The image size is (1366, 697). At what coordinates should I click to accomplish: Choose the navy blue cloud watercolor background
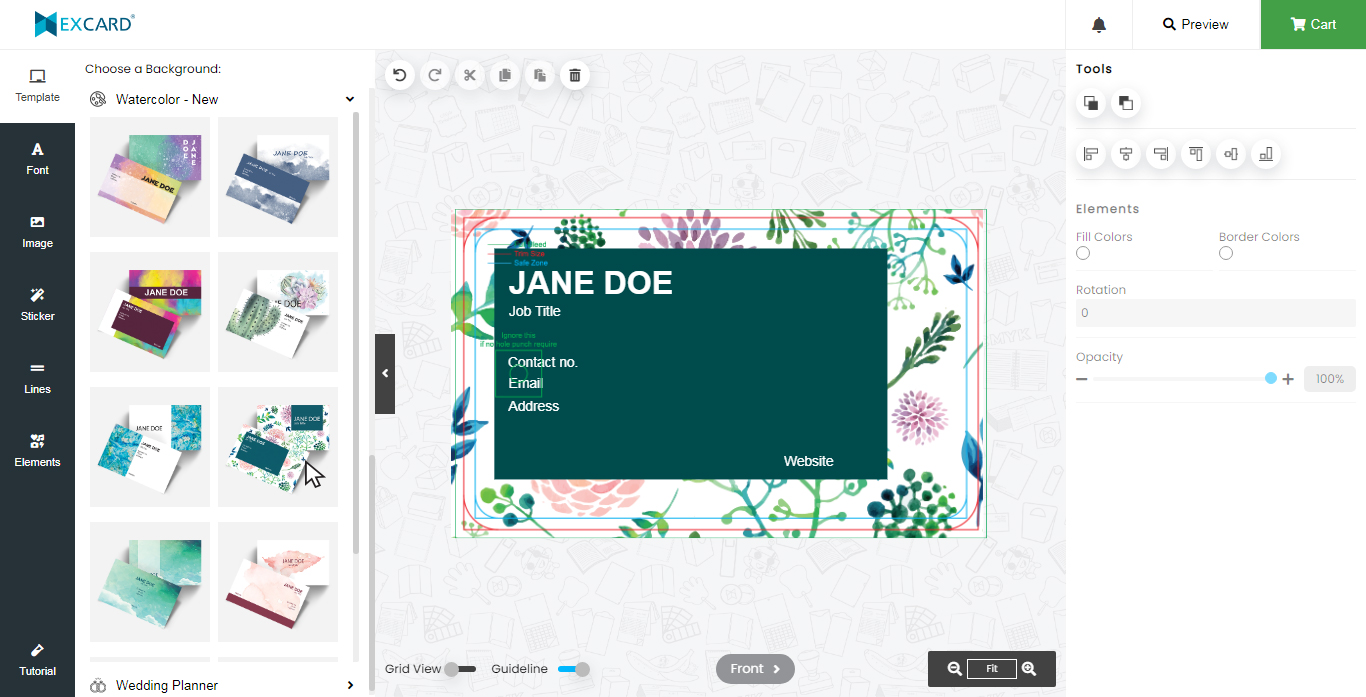pyautogui.click(x=278, y=177)
